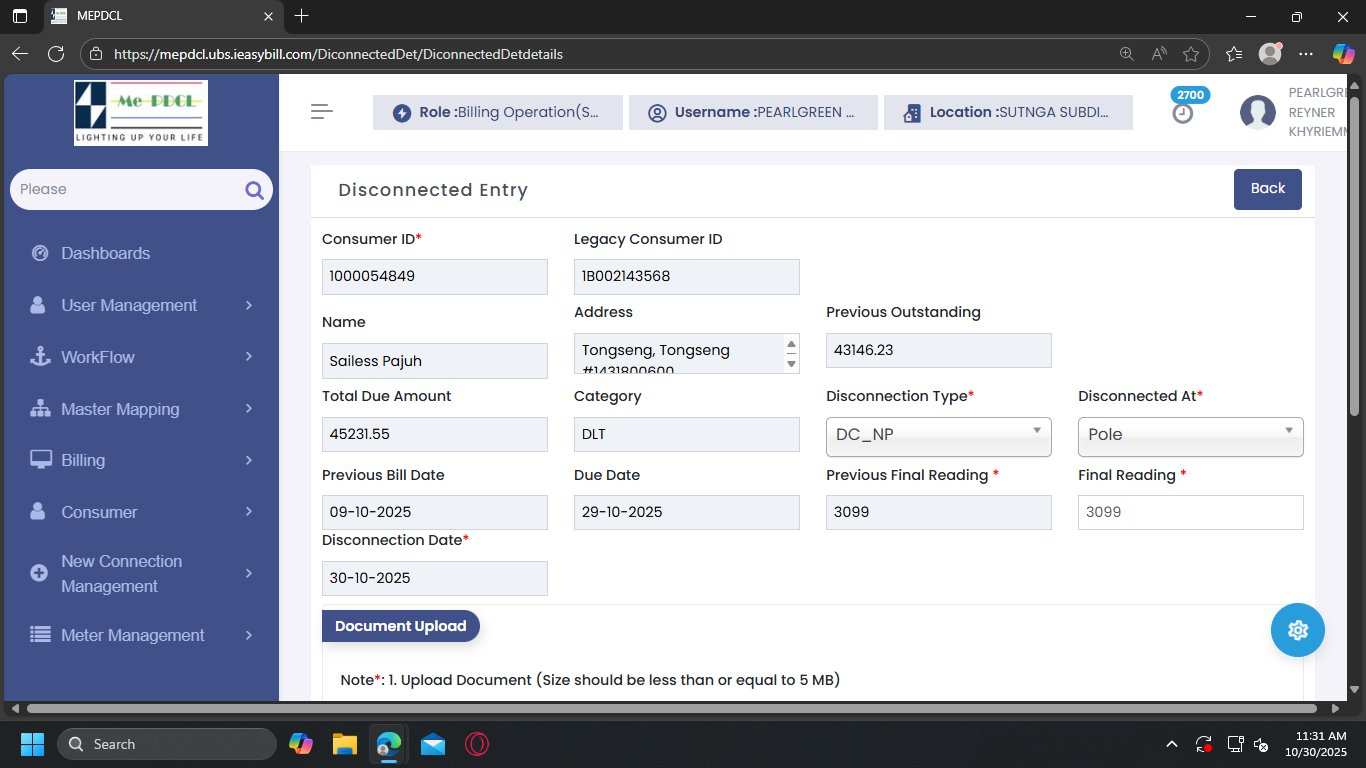Viewport: 1366px width, 768px height.
Task: Add this page to browser favorites
Action: pyautogui.click(x=1190, y=54)
